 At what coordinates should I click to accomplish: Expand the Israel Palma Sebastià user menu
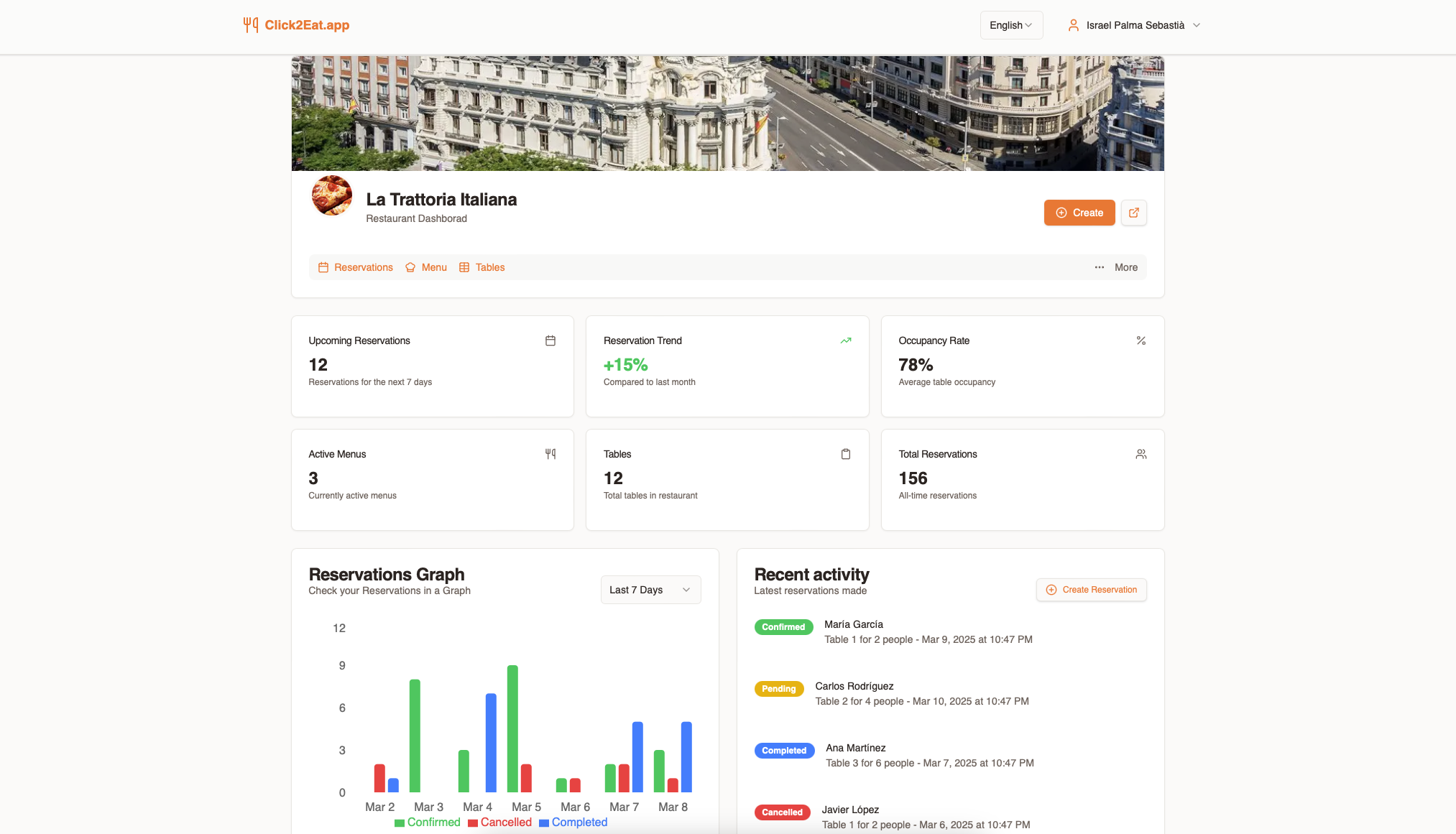(1135, 25)
